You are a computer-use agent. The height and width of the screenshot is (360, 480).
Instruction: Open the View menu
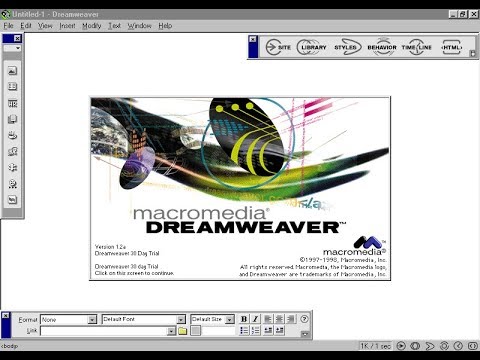45,26
